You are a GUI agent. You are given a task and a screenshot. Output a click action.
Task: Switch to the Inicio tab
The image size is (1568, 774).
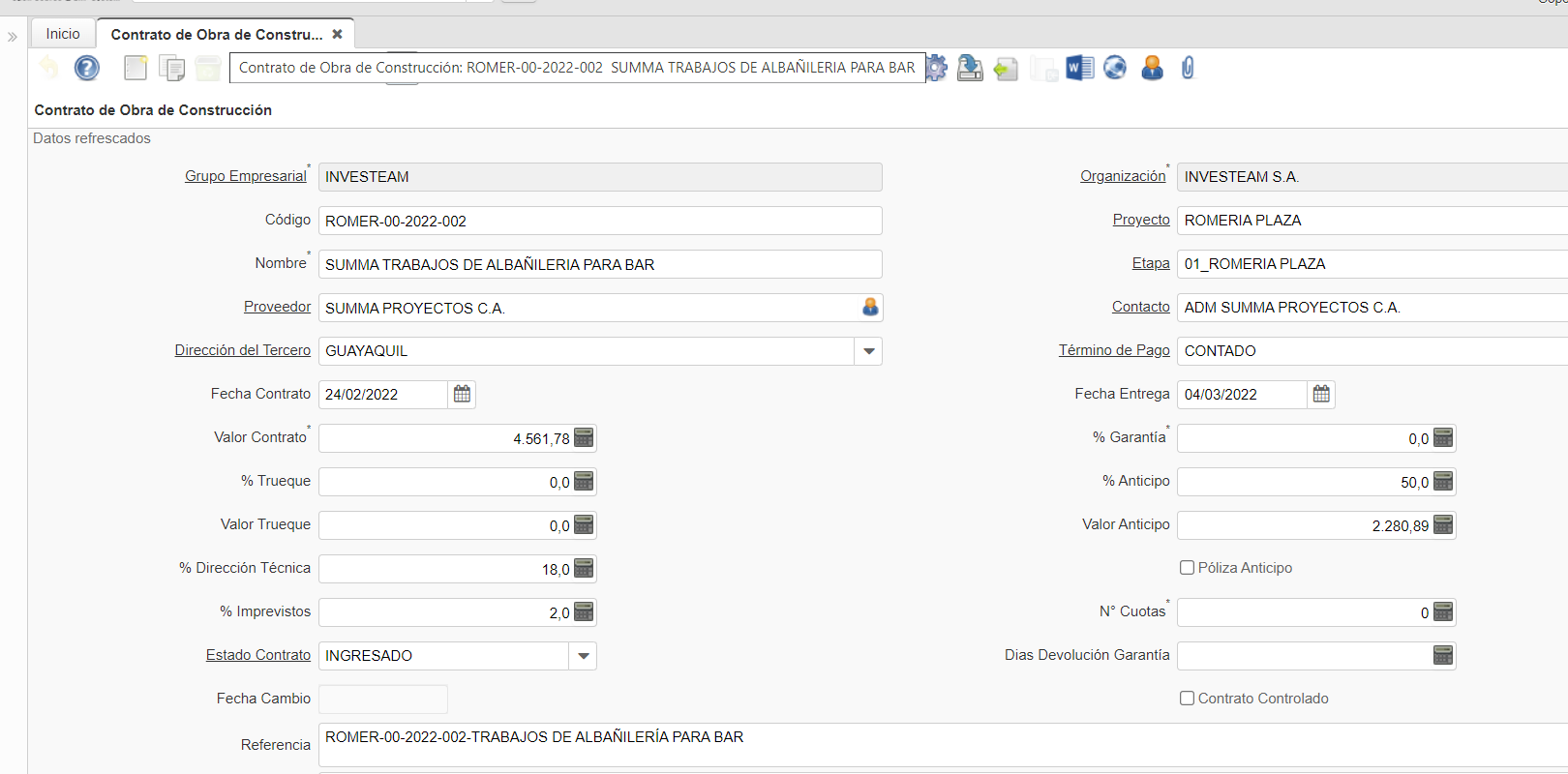click(x=63, y=34)
